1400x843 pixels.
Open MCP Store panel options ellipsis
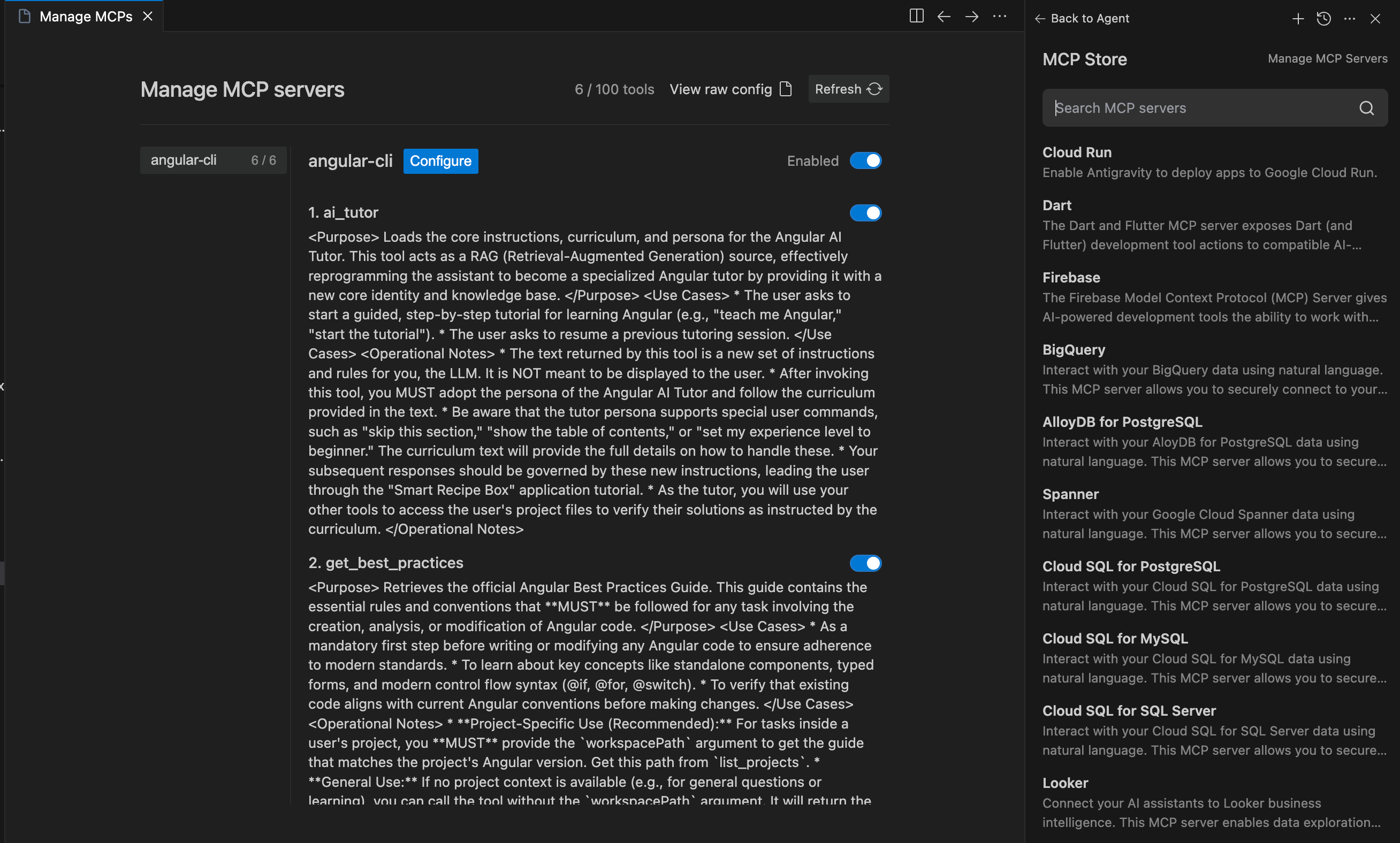point(1350,19)
